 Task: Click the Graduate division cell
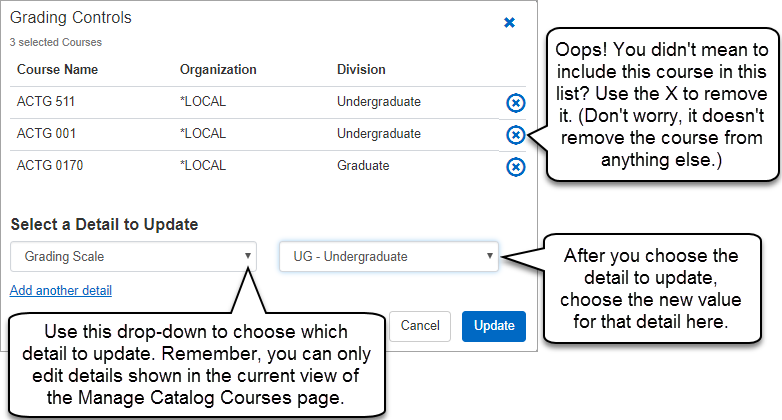pos(363,166)
